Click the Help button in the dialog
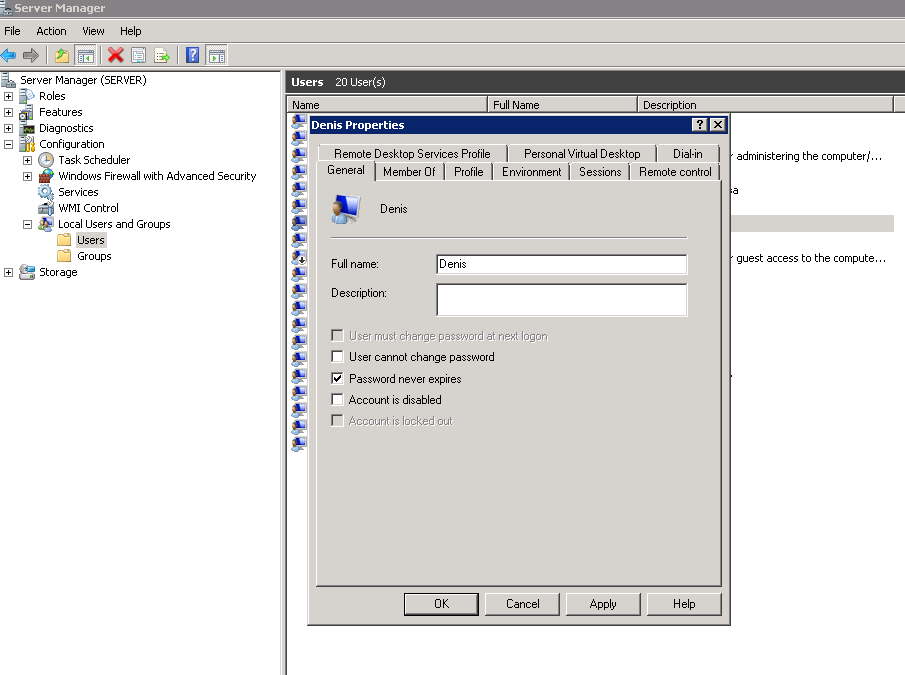This screenshot has width=905, height=675. [x=684, y=604]
